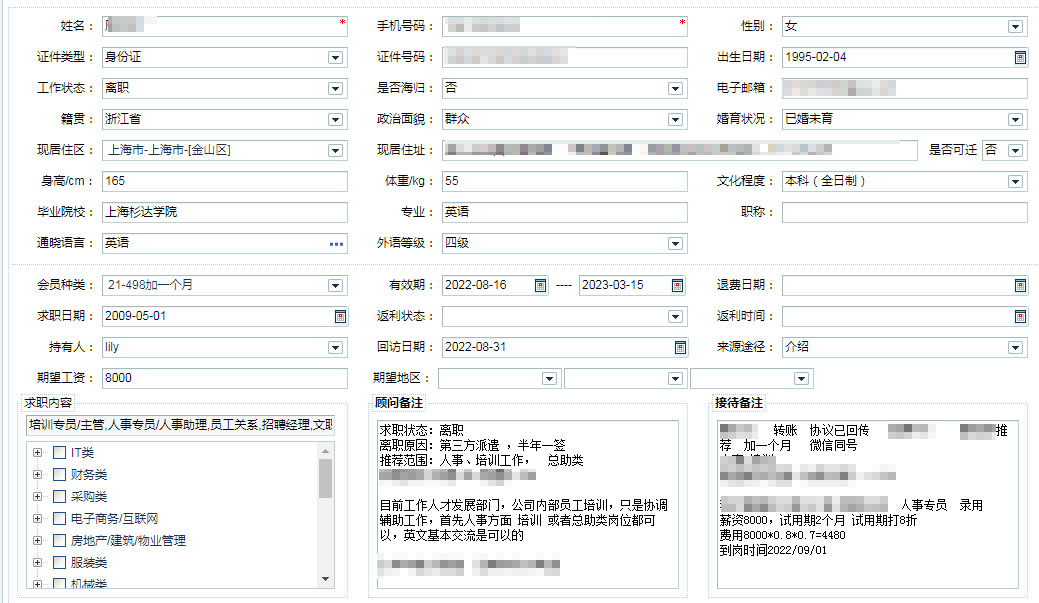Click the job category list scroll-up arrow
Screen dimensions: 1039x603
click(325, 451)
